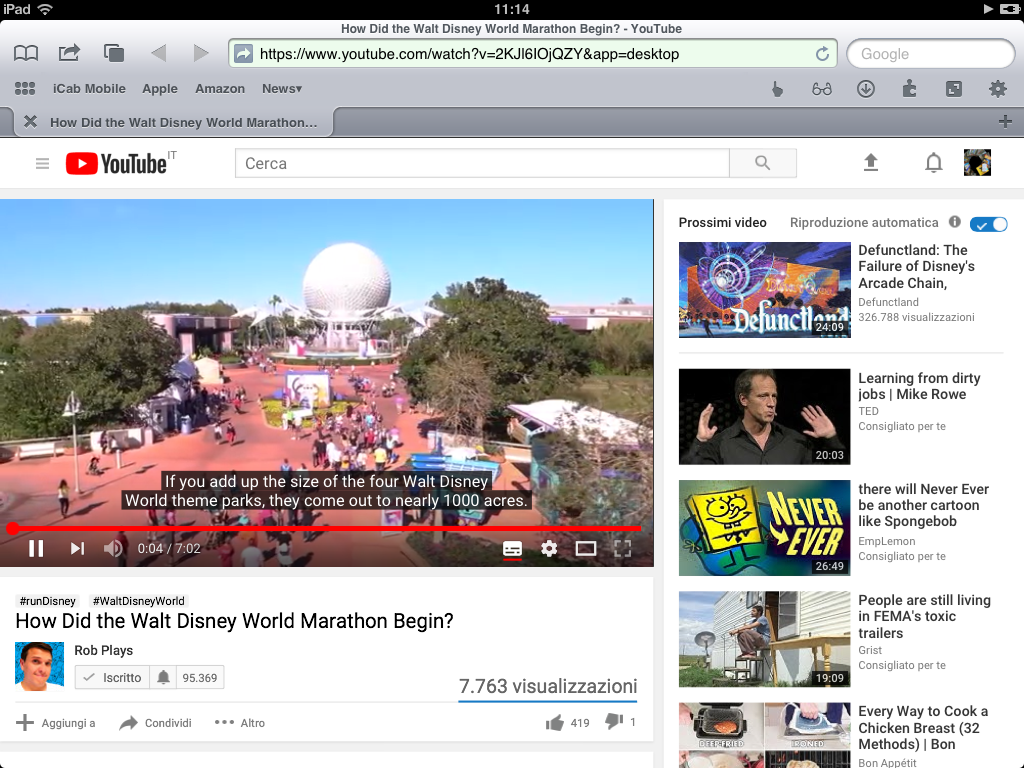This screenshot has width=1024, height=768.
Task: Mute the video volume speaker
Action: 113,549
